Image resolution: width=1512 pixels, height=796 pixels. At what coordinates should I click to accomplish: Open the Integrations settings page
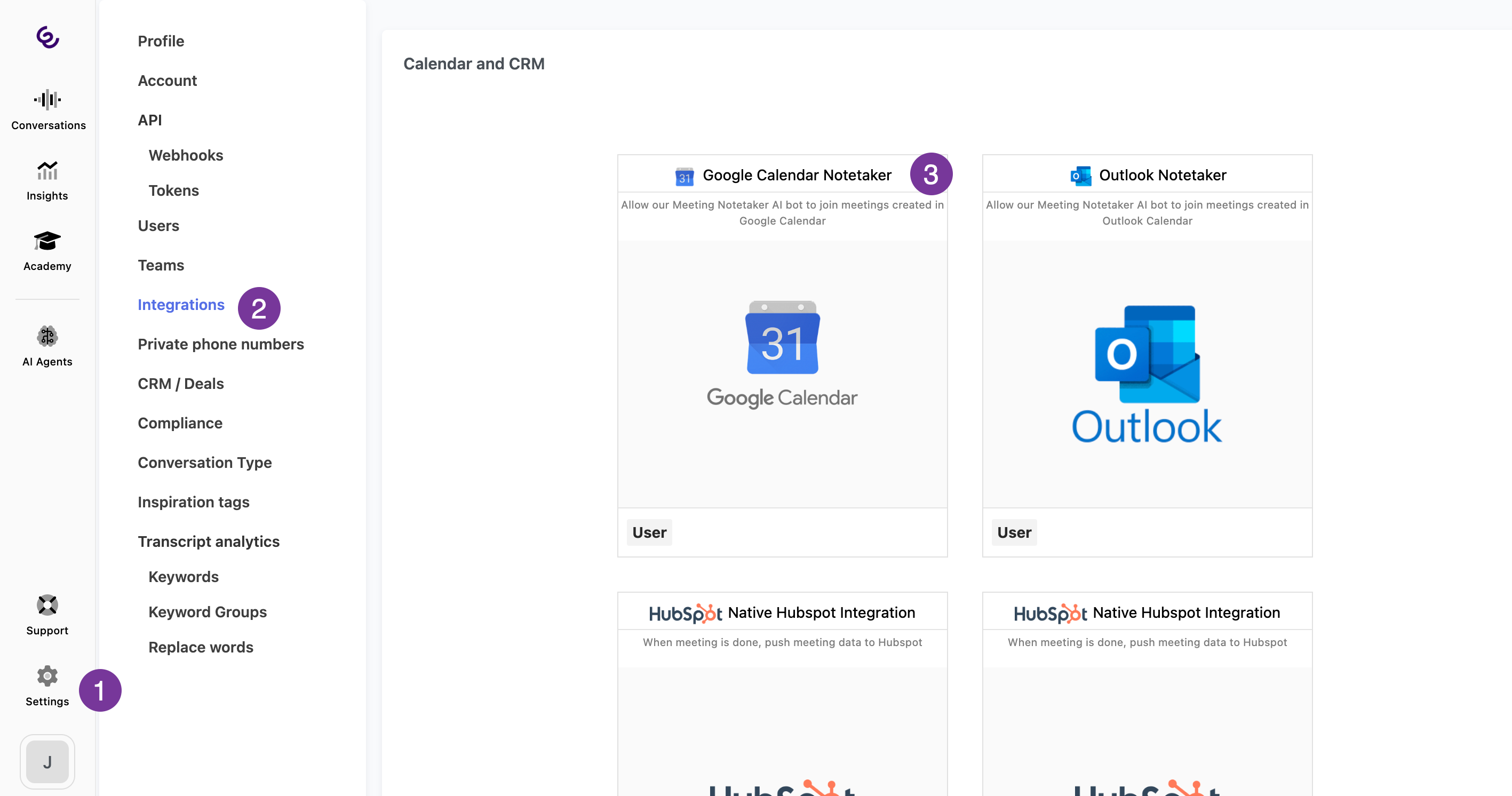pos(181,305)
